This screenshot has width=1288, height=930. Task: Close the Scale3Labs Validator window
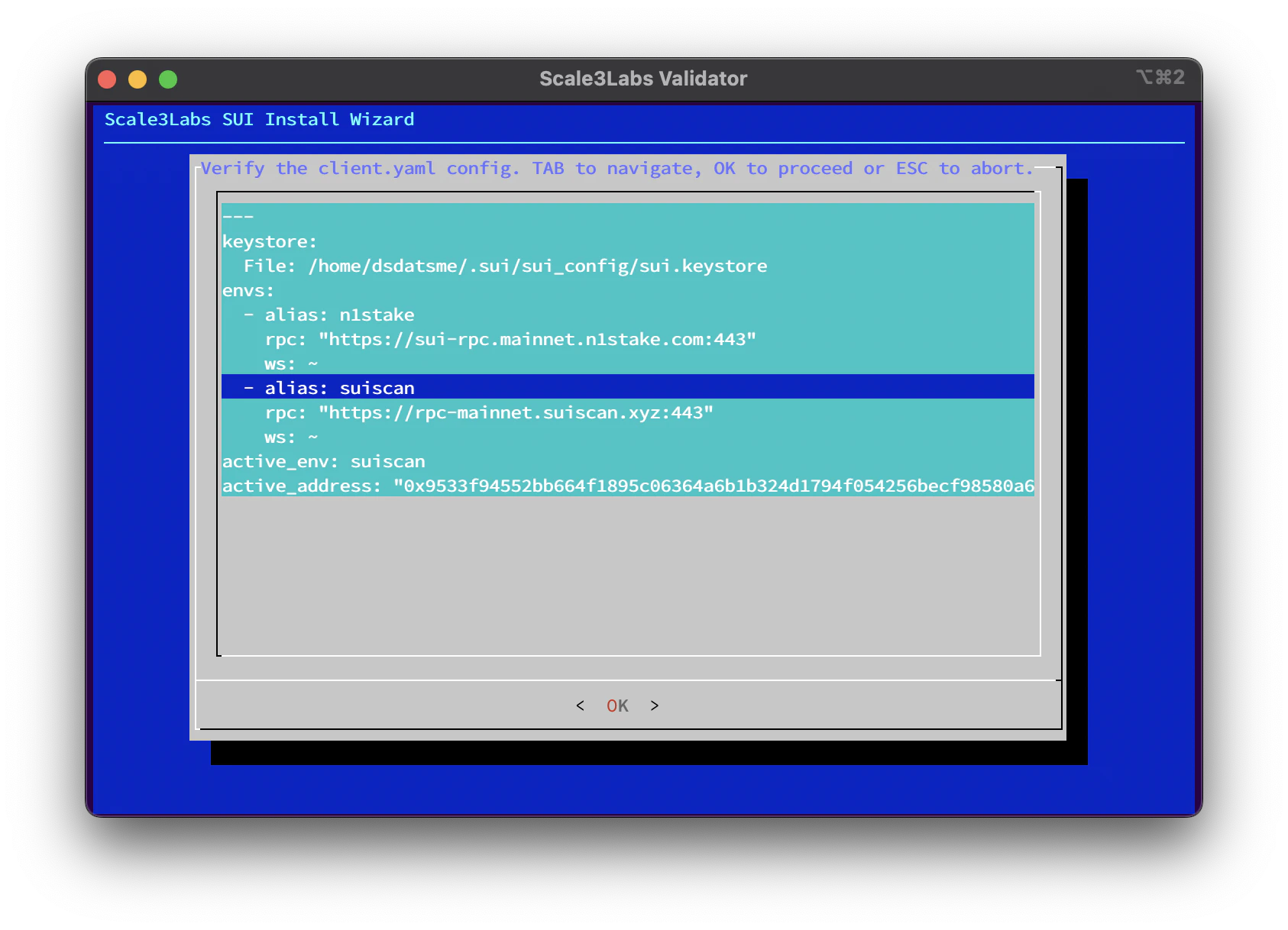coord(107,79)
